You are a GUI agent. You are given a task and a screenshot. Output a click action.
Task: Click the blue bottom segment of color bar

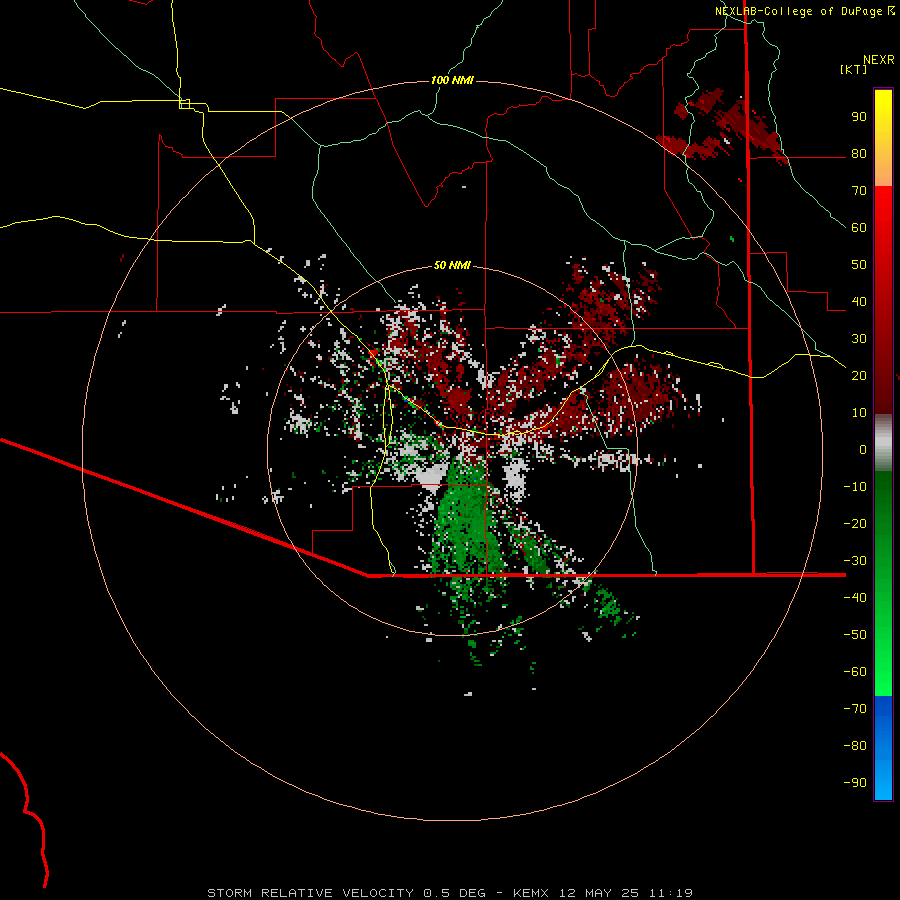coord(883,748)
